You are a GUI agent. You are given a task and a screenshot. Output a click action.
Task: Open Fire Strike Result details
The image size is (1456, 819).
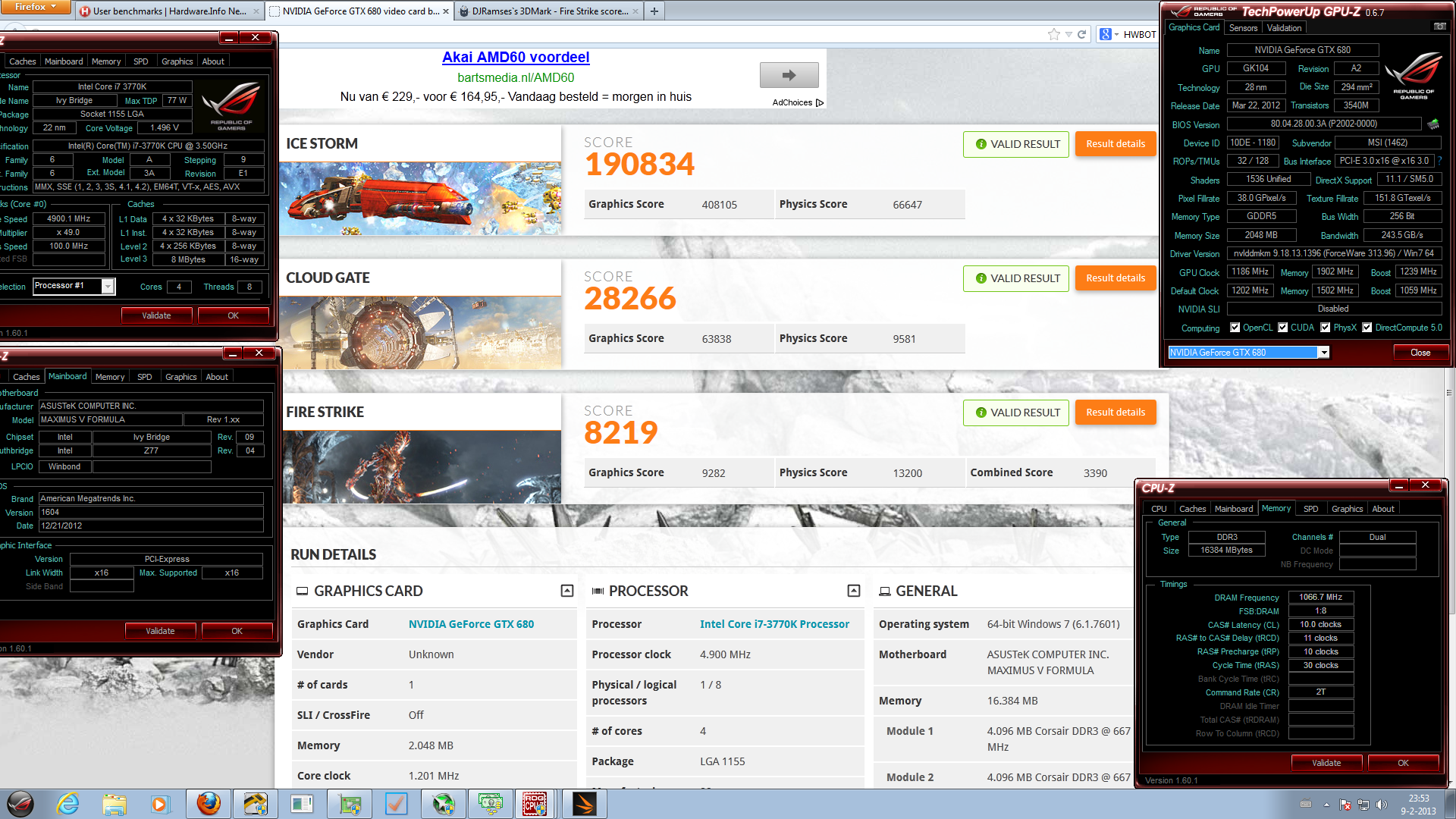pos(1116,413)
